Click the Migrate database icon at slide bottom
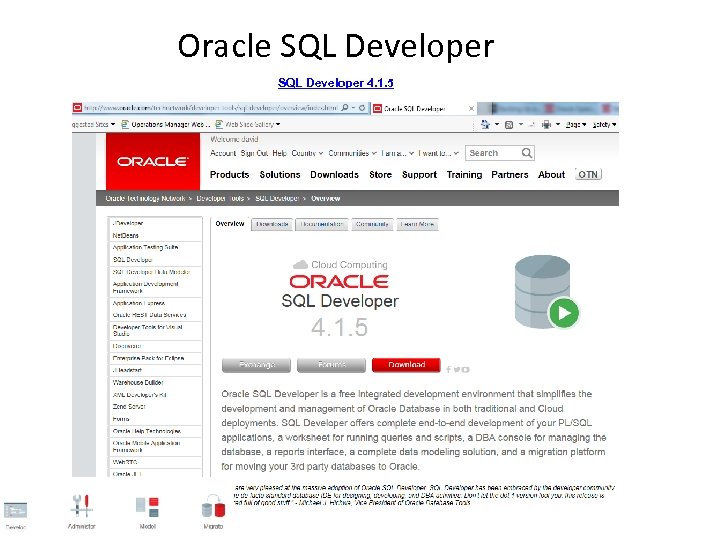The image size is (720, 540). (x=213, y=506)
